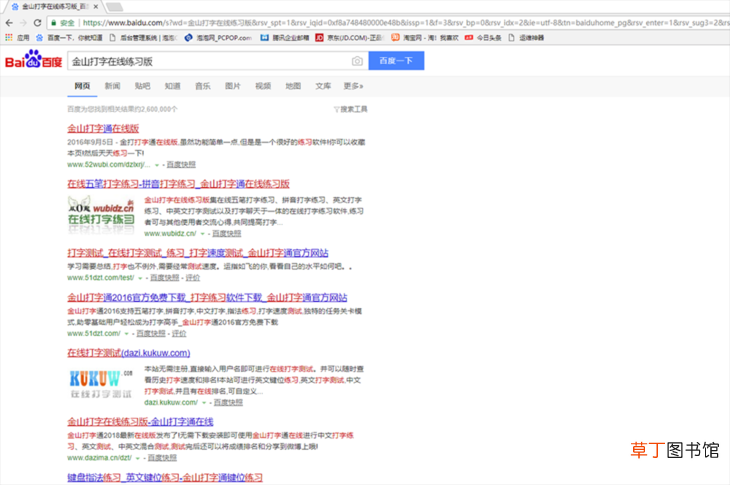Open 百度快照 for www.wubidz.cn result

[x=227, y=234]
